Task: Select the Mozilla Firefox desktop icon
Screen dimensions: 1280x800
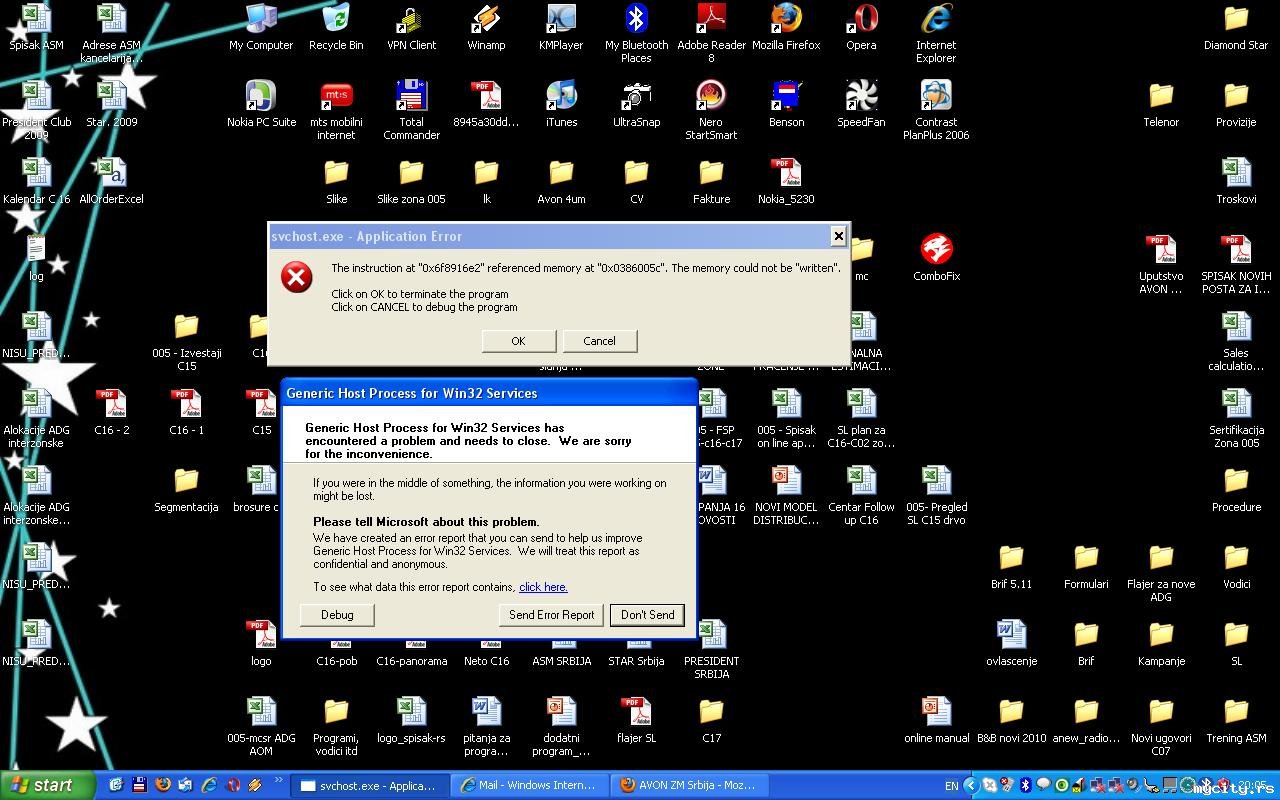Action: pyautogui.click(x=786, y=27)
